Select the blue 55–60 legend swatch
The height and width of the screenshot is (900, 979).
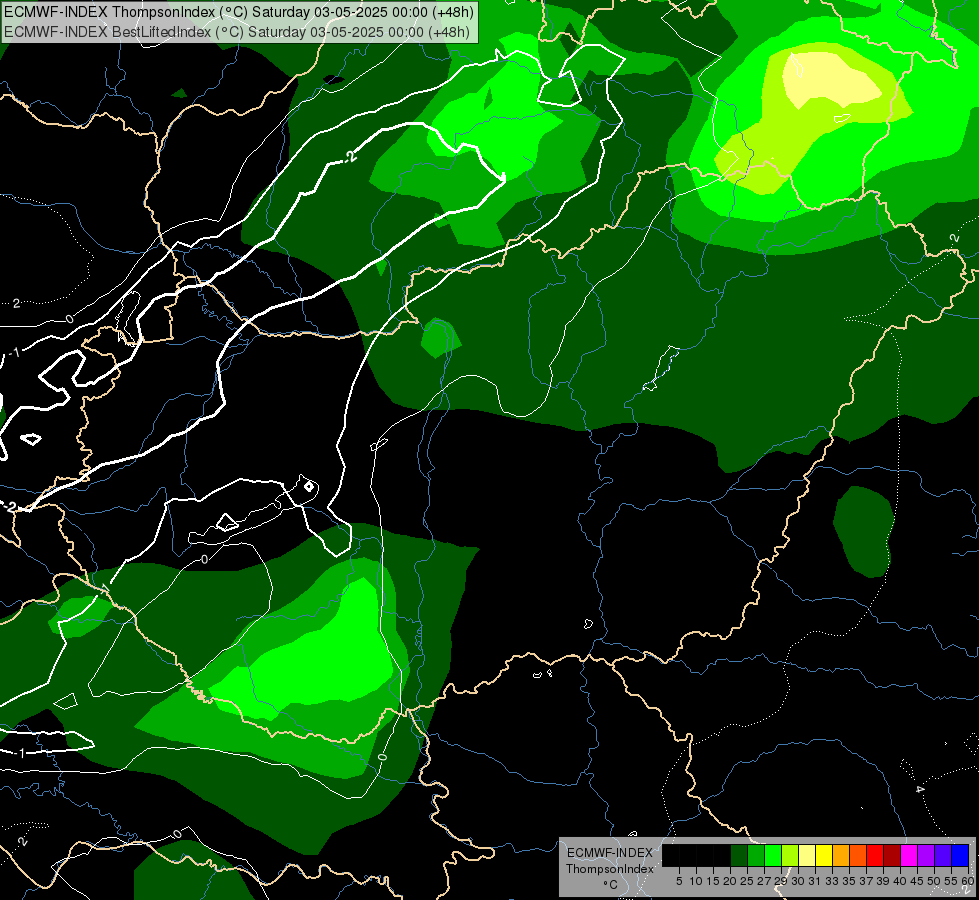coord(960,855)
